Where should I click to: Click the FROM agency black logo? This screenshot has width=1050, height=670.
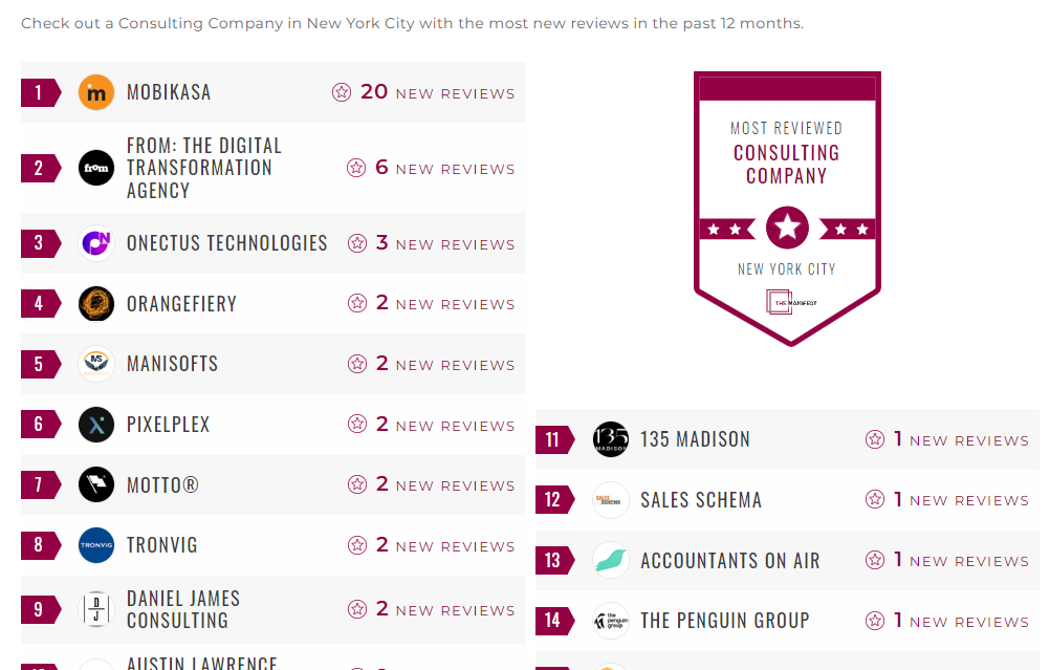tap(97, 168)
